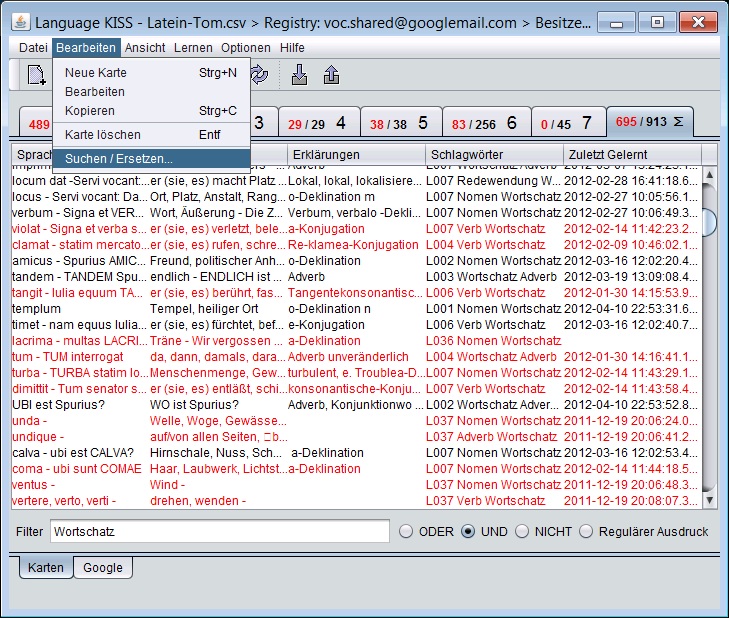Select the 'undique -' row
The height and width of the screenshot is (618, 729).
pos(356,437)
